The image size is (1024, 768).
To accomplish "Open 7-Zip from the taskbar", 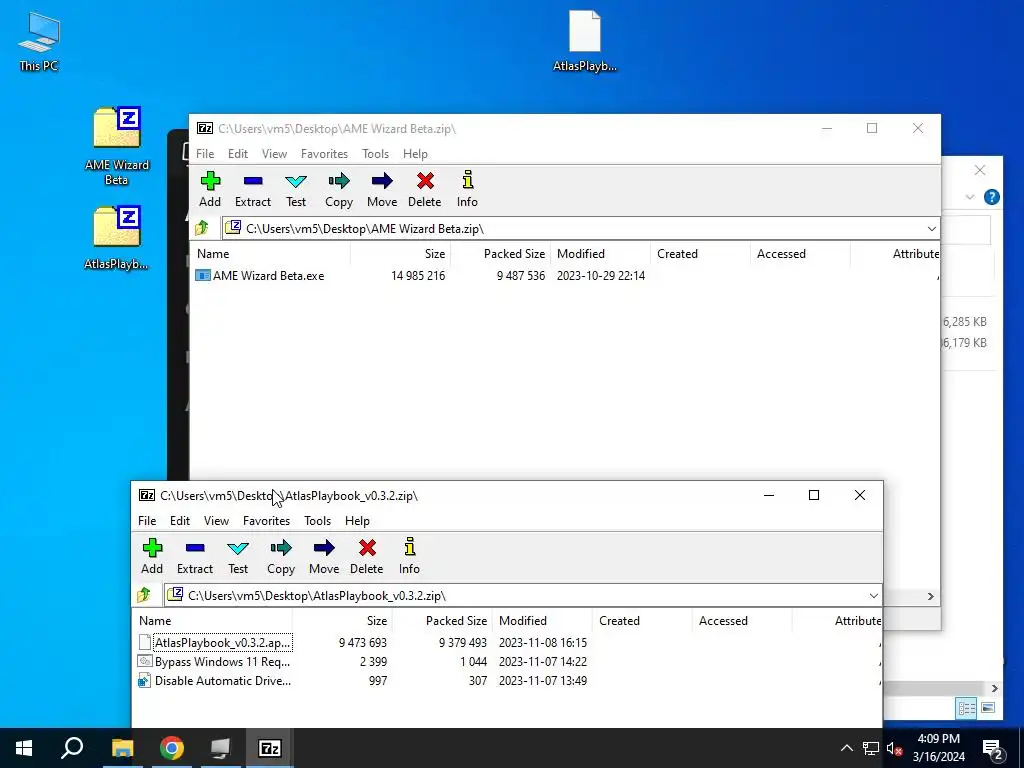I will 270,748.
